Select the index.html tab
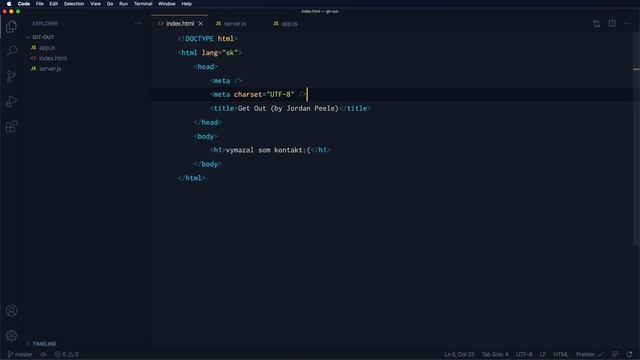This screenshot has width=640, height=360. coord(180,24)
